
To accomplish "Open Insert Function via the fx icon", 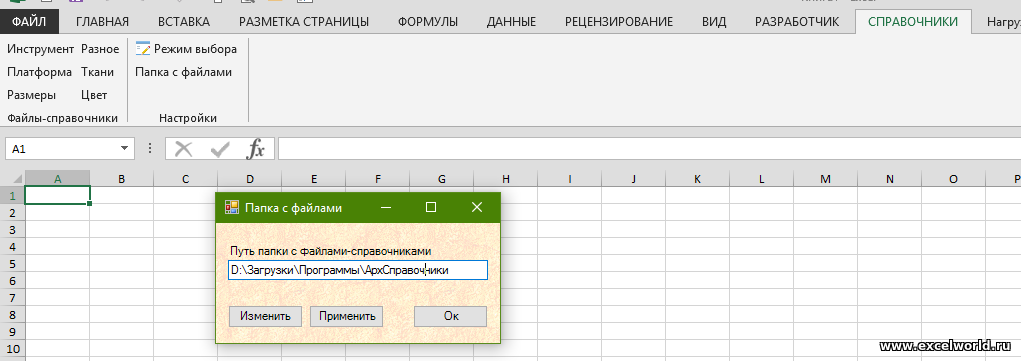I will click(255, 149).
